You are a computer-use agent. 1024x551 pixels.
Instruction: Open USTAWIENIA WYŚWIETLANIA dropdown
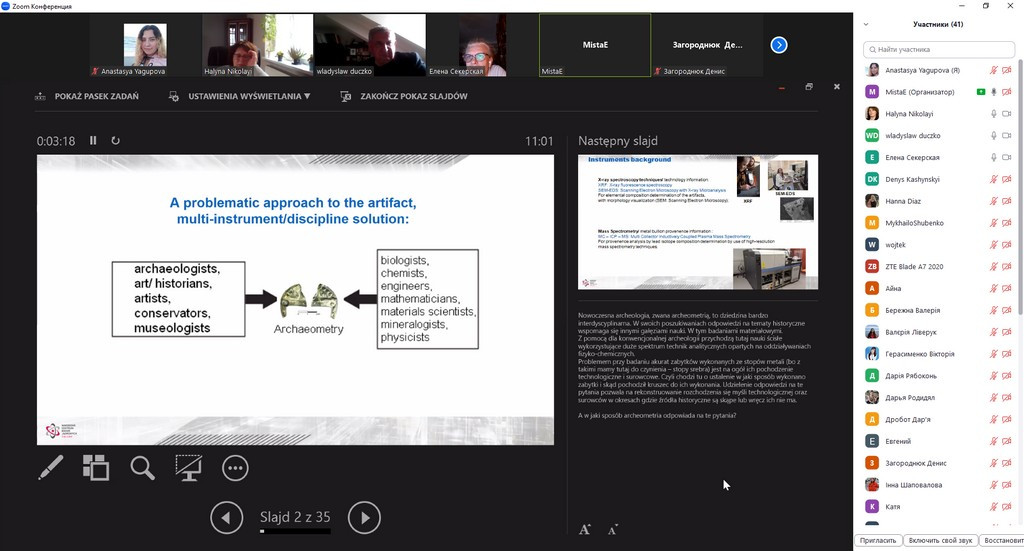(x=240, y=96)
